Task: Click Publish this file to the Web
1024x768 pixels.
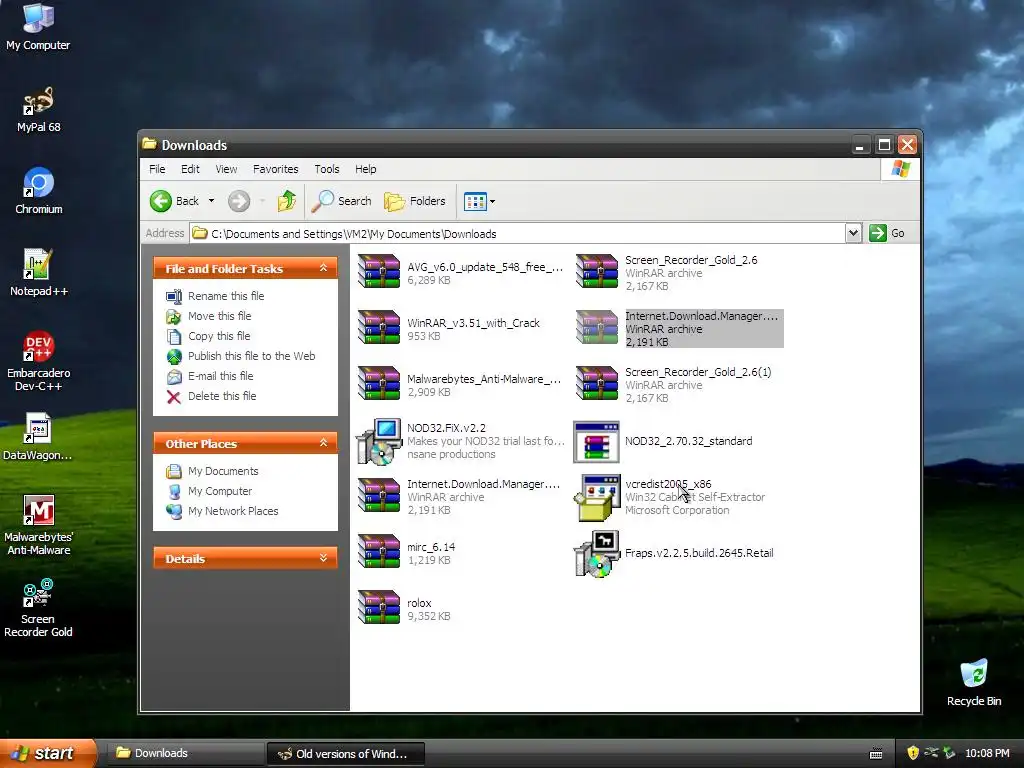Action: [251, 356]
